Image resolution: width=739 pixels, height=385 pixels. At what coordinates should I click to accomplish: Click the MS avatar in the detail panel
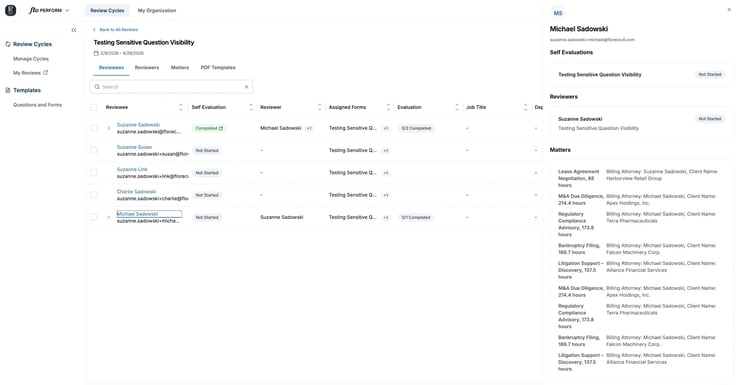pos(558,13)
